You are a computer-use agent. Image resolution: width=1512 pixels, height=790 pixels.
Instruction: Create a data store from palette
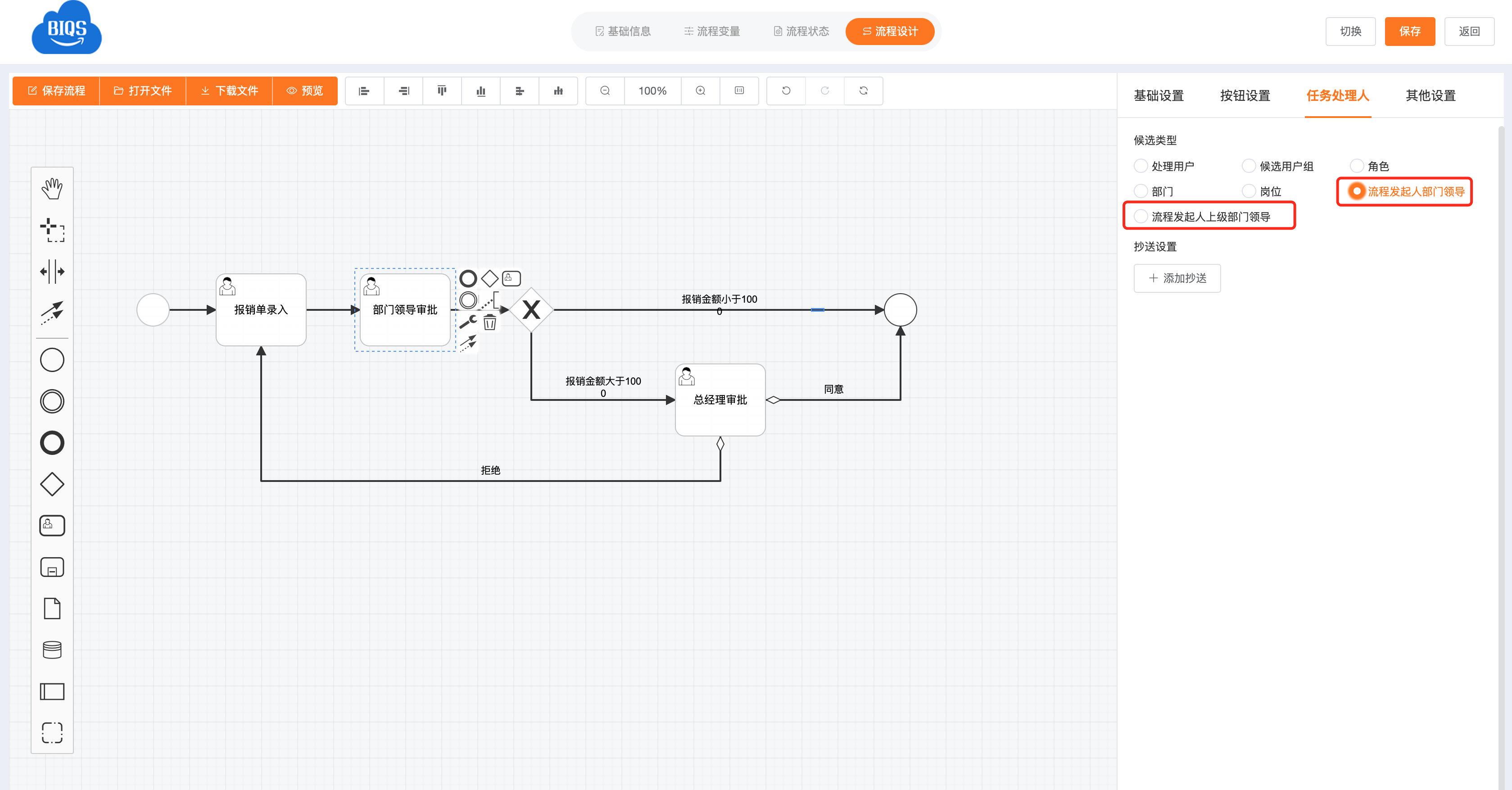click(52, 650)
